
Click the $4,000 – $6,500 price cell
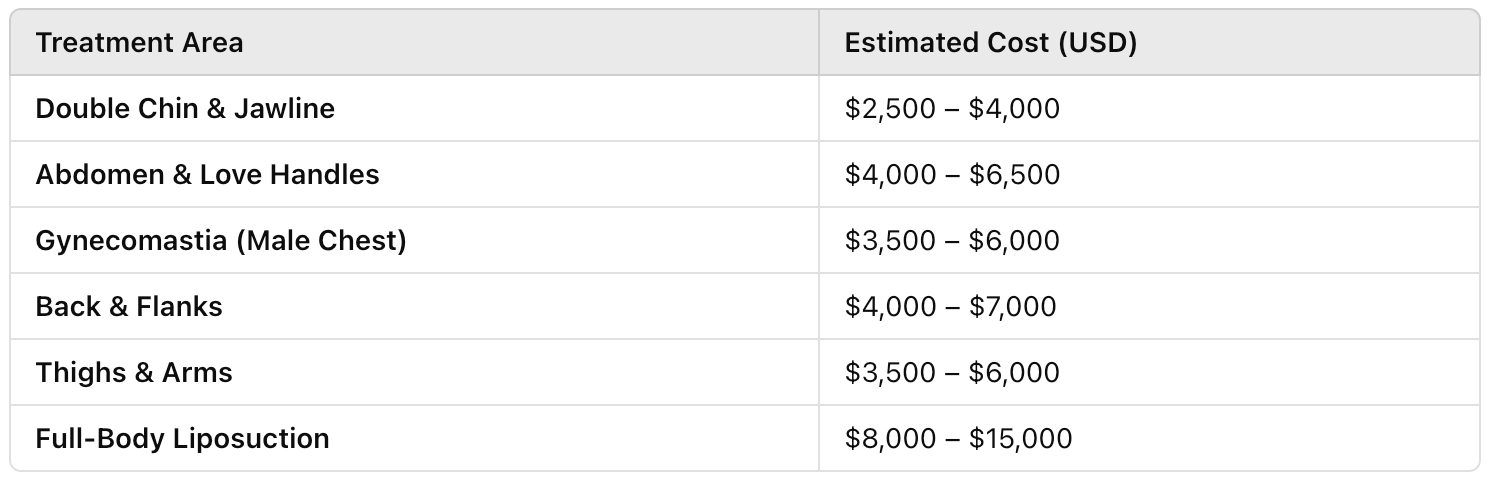click(1149, 174)
